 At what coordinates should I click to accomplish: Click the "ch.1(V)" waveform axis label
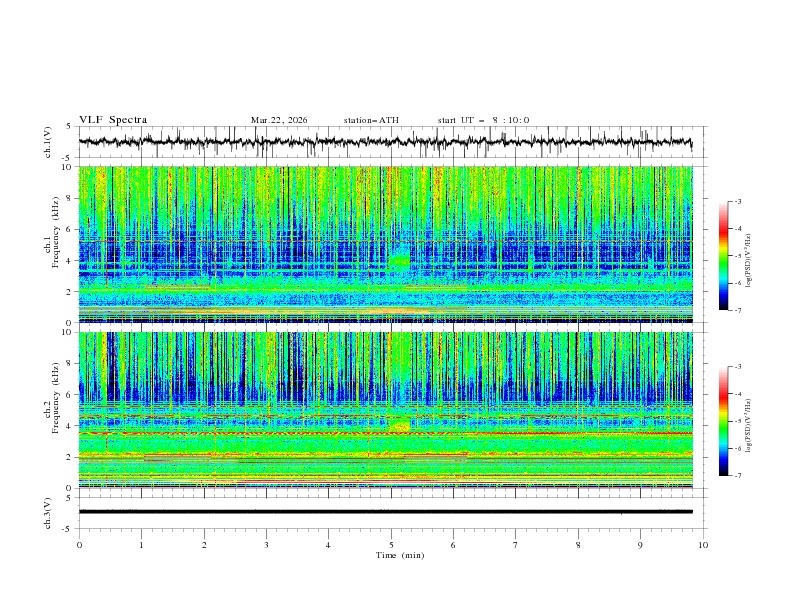pyautogui.click(x=48, y=142)
